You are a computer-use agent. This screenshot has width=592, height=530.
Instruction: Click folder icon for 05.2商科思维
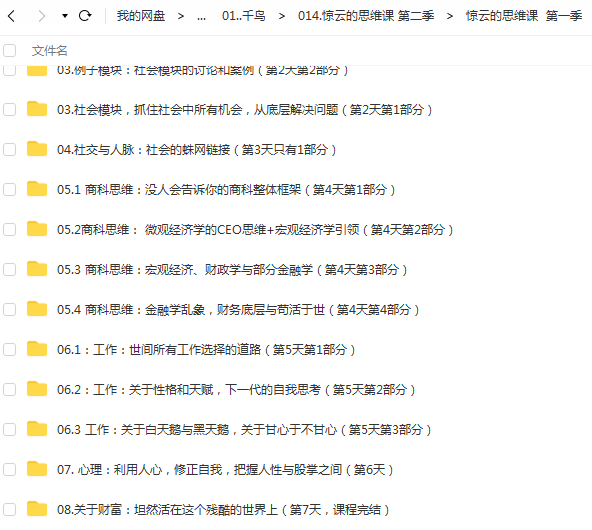pos(37,229)
